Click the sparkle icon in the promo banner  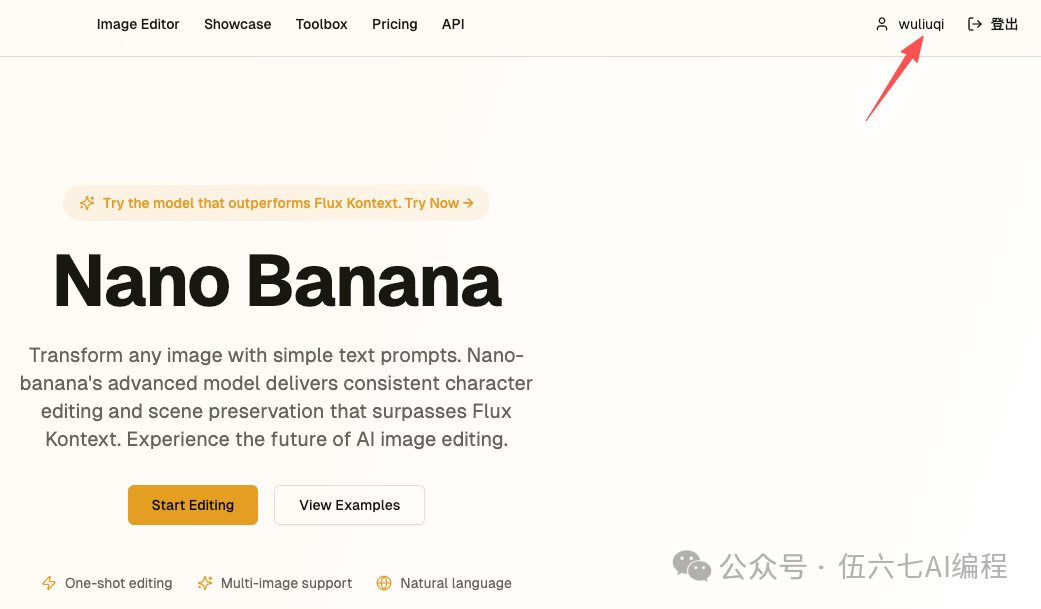(87, 203)
